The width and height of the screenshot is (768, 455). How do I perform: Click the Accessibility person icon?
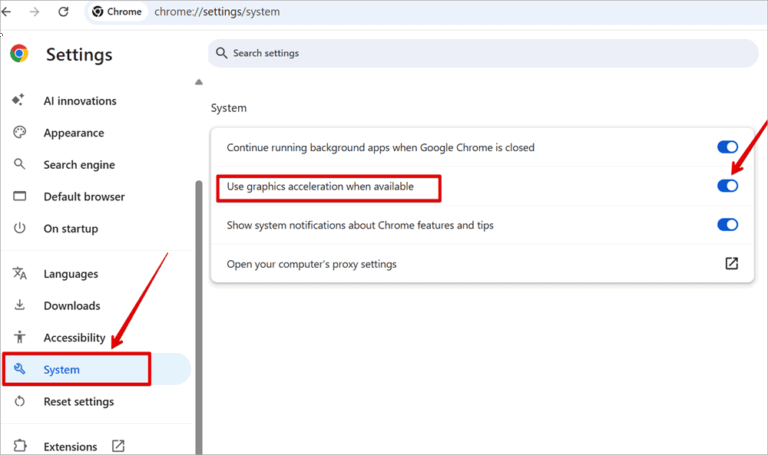20,336
